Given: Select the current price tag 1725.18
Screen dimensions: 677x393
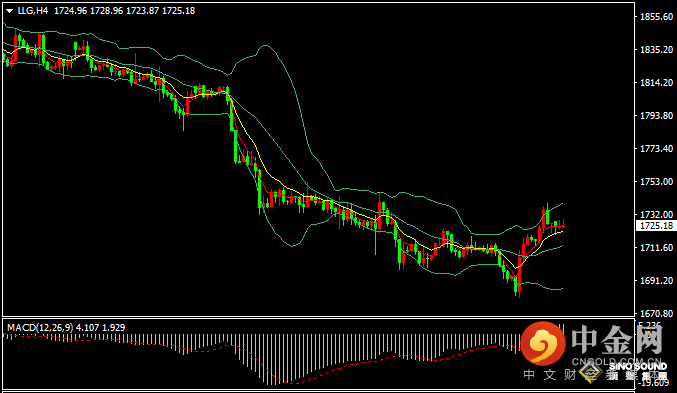Looking at the screenshot, I should (x=656, y=226).
